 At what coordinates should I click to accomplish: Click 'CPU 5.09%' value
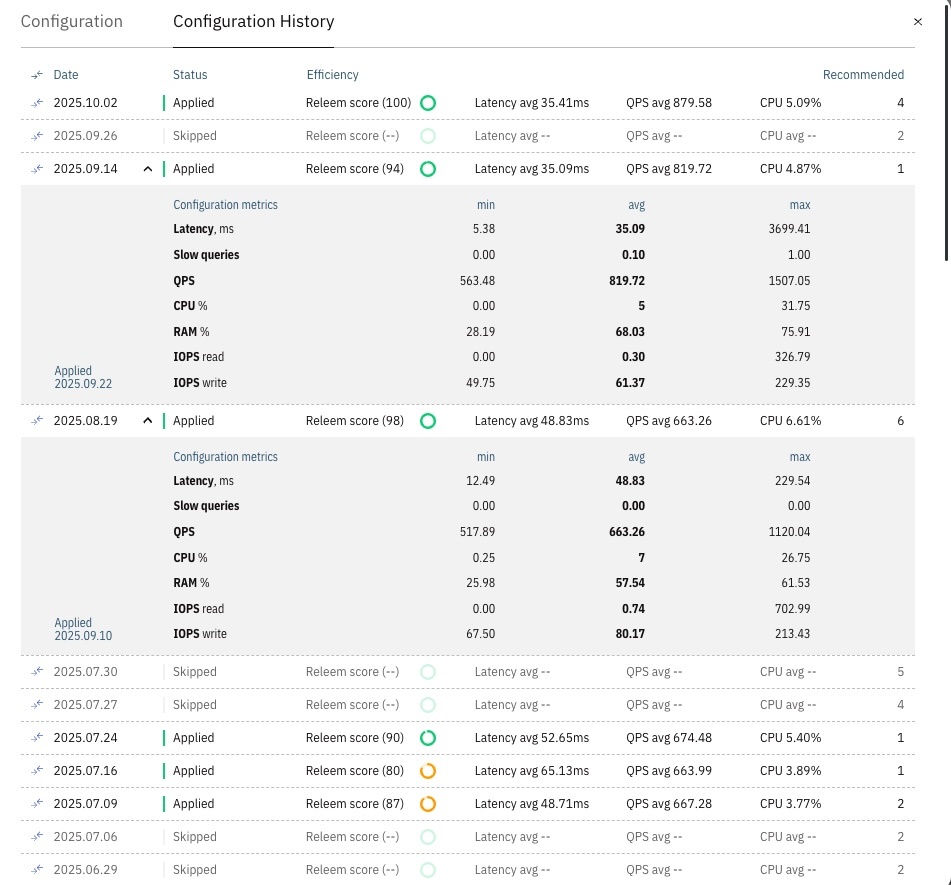pos(790,103)
